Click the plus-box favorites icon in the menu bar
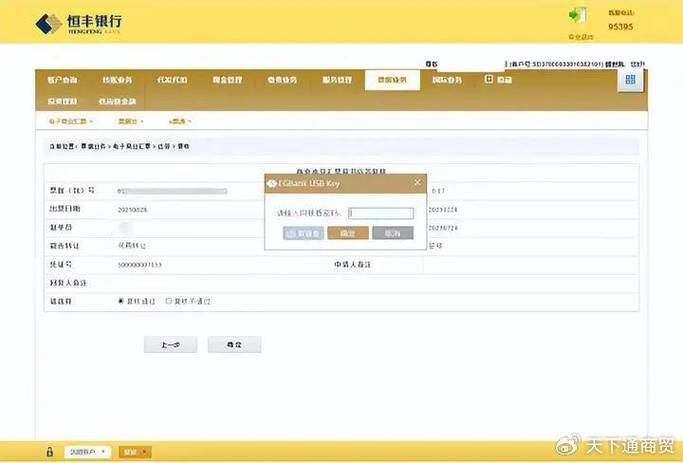 (489, 79)
